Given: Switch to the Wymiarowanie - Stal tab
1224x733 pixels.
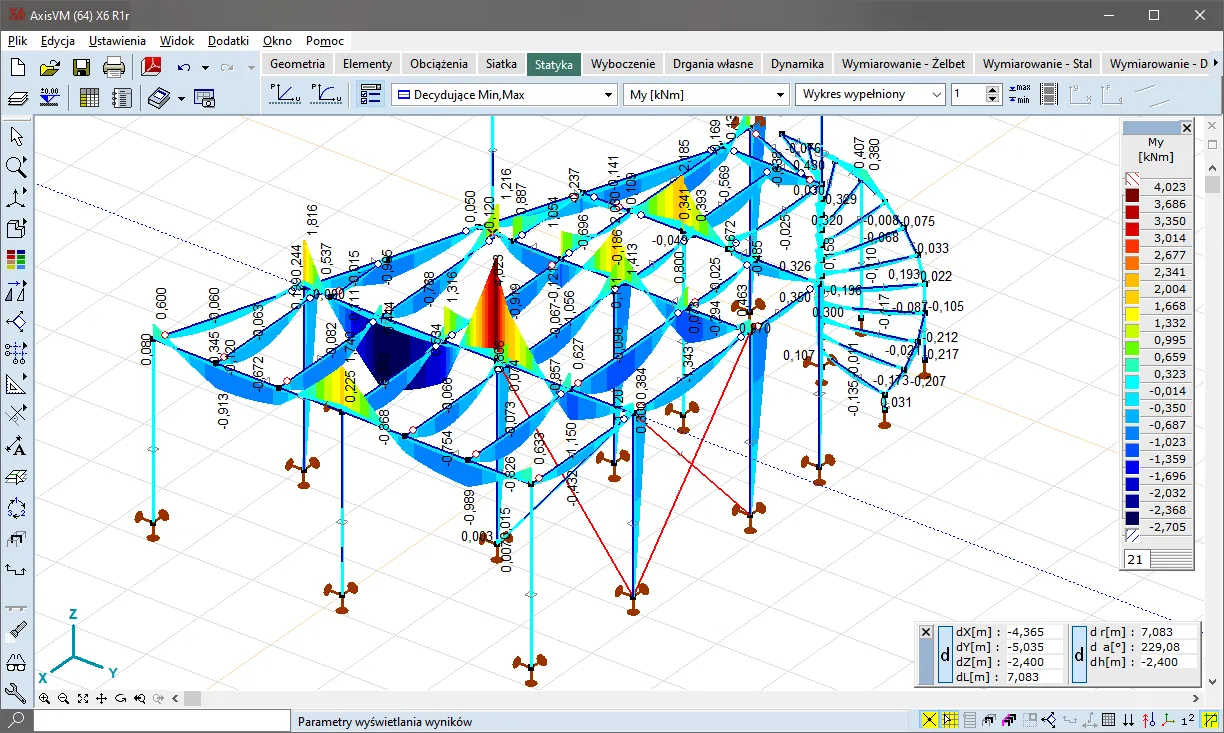Looking at the screenshot, I should pyautogui.click(x=1037, y=63).
